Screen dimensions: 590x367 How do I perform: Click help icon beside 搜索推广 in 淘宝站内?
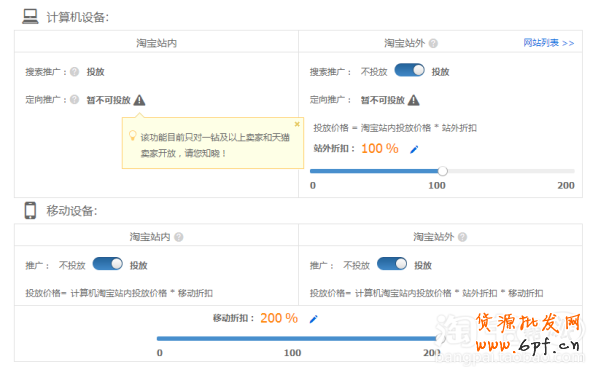point(75,72)
